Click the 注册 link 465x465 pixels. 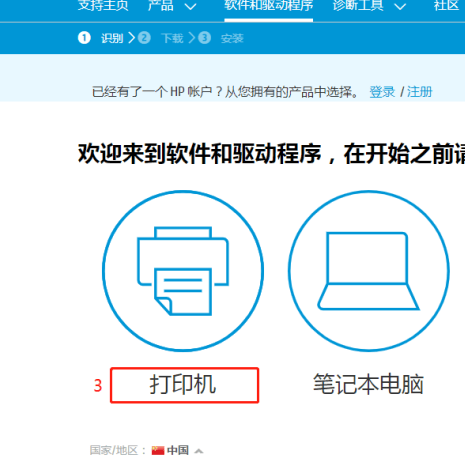pos(419,92)
